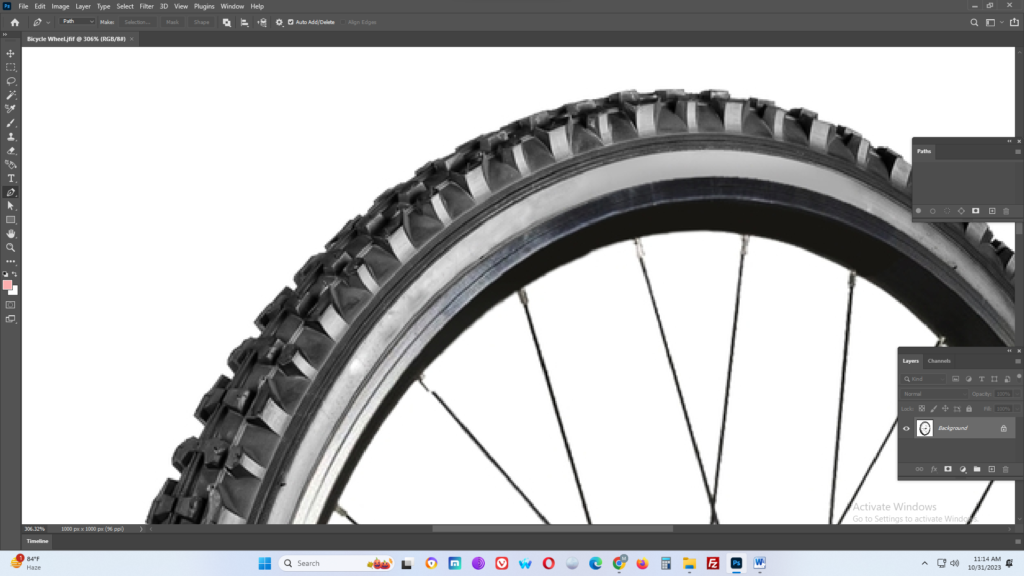The image size is (1024, 576).
Task: Open the Path arrangement icon
Action: pyautogui.click(x=262, y=22)
